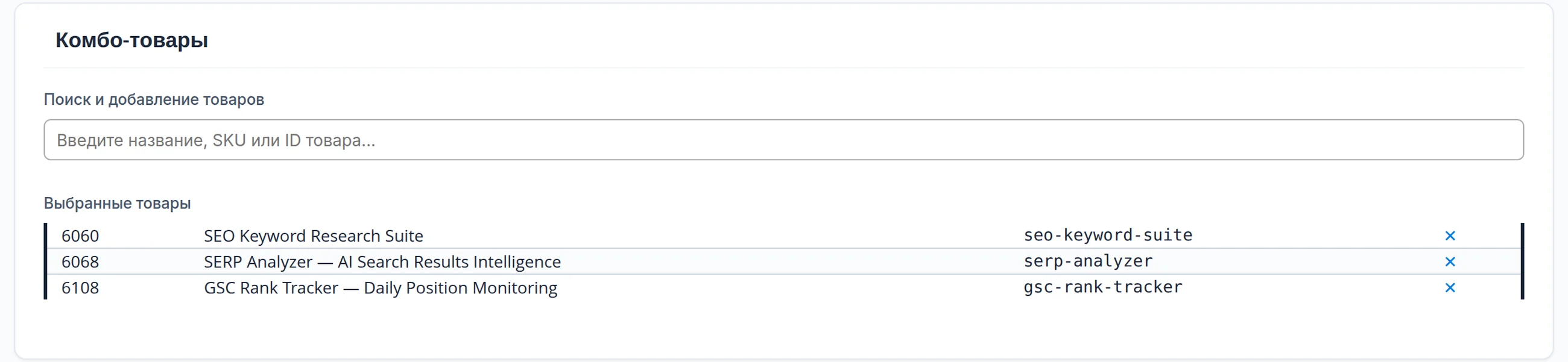Click the SEO Keyword Research Suite name
This screenshot has height=362, width=1568.
tap(313, 236)
